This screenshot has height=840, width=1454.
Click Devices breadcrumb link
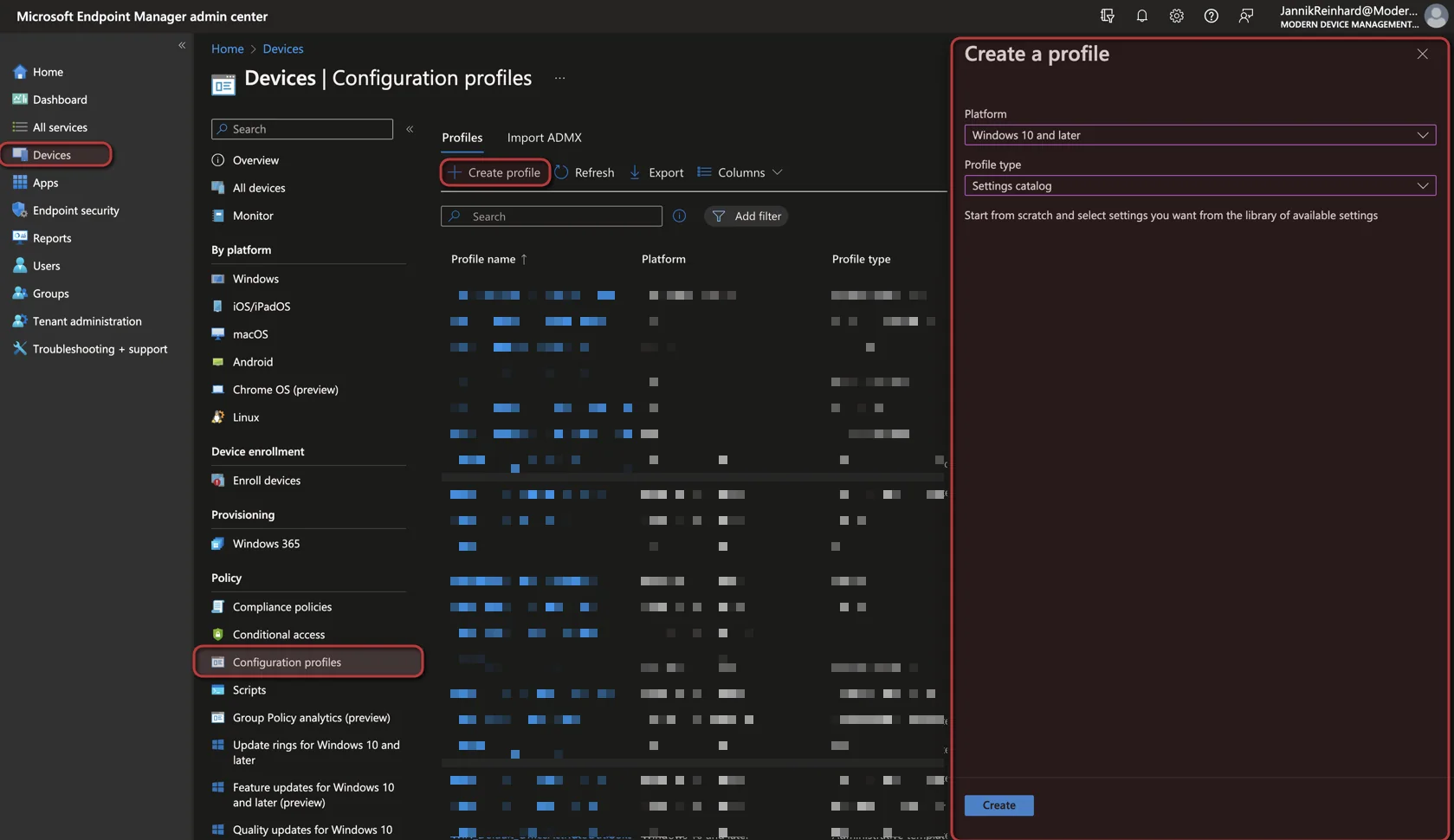(283, 48)
